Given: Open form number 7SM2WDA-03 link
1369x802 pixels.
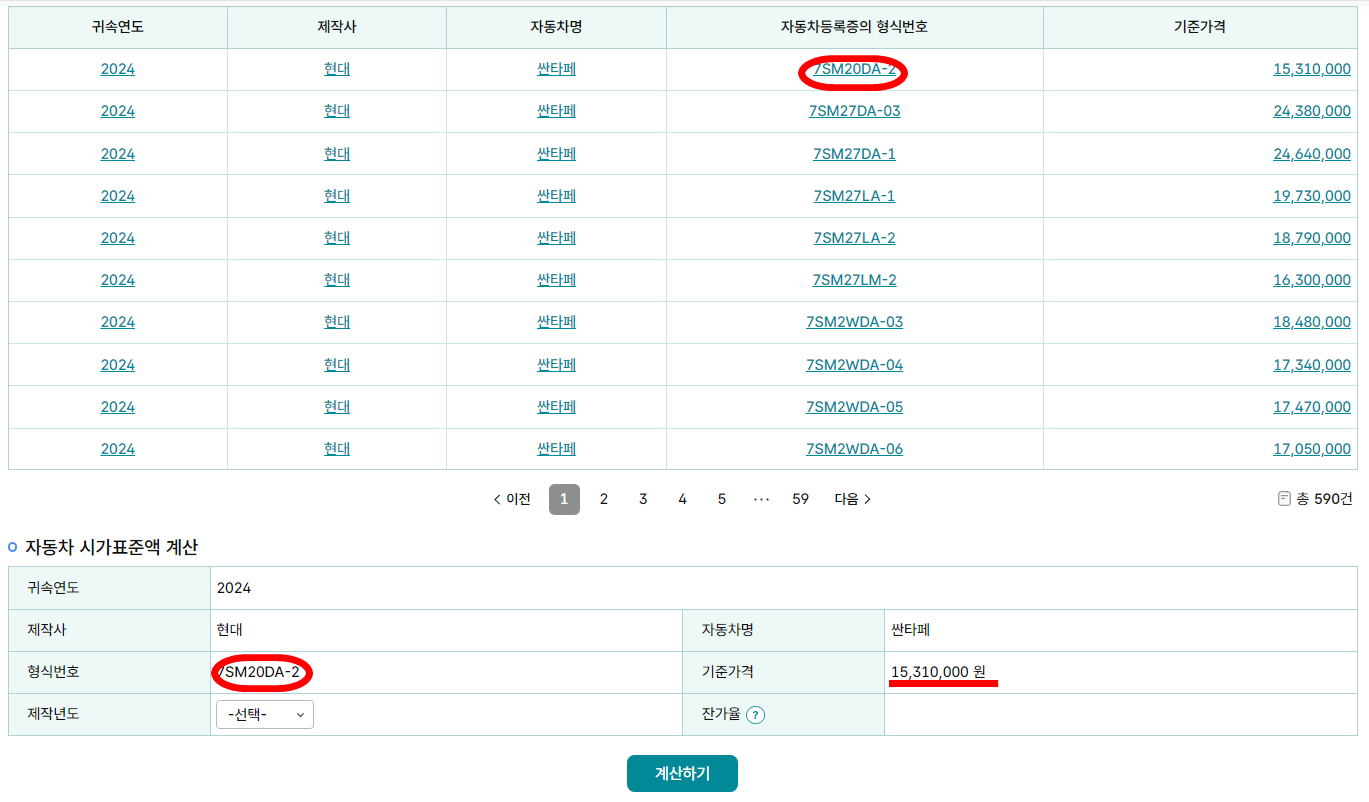Looking at the screenshot, I should point(854,322).
